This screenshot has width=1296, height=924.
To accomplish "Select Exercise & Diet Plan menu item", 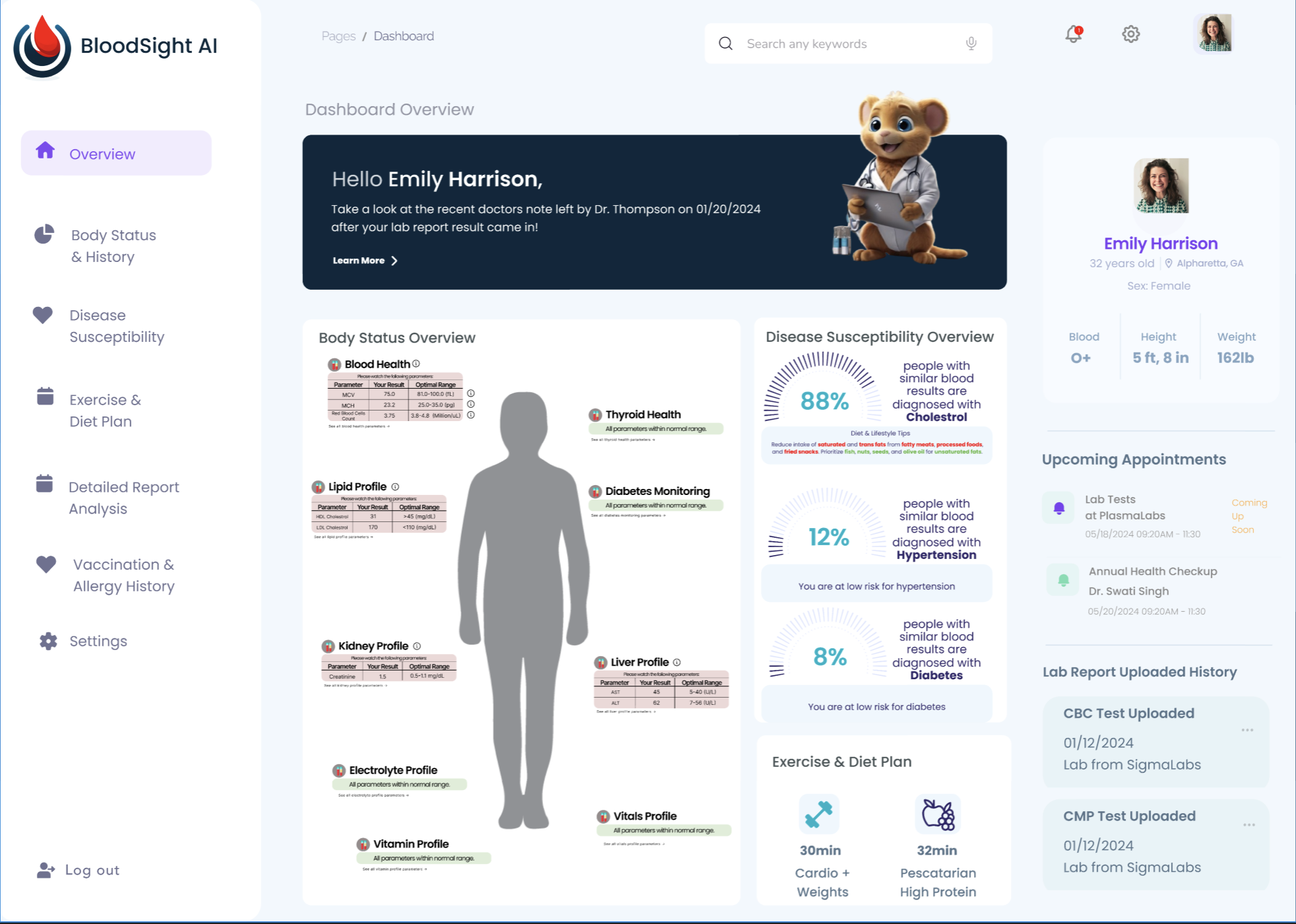I will coord(106,411).
